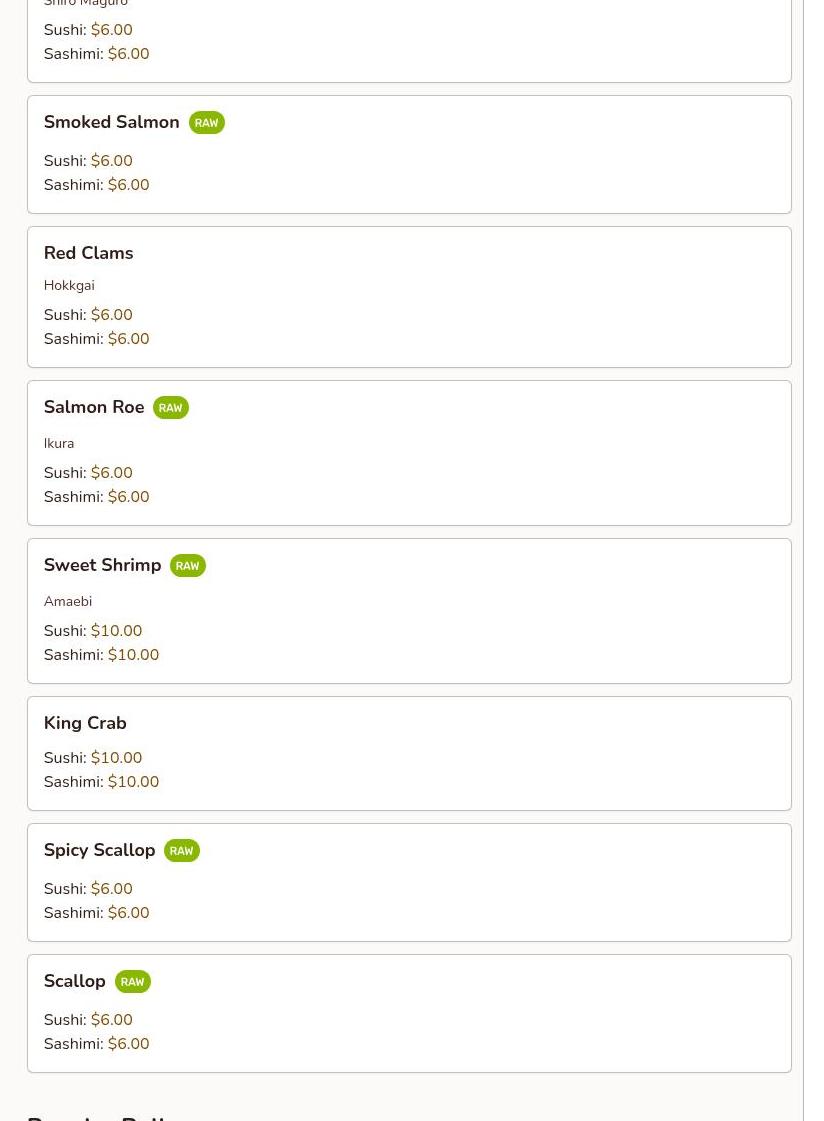Click the Salmon Roe item heading
Viewport: 824px width, 1121px height.
(x=94, y=407)
